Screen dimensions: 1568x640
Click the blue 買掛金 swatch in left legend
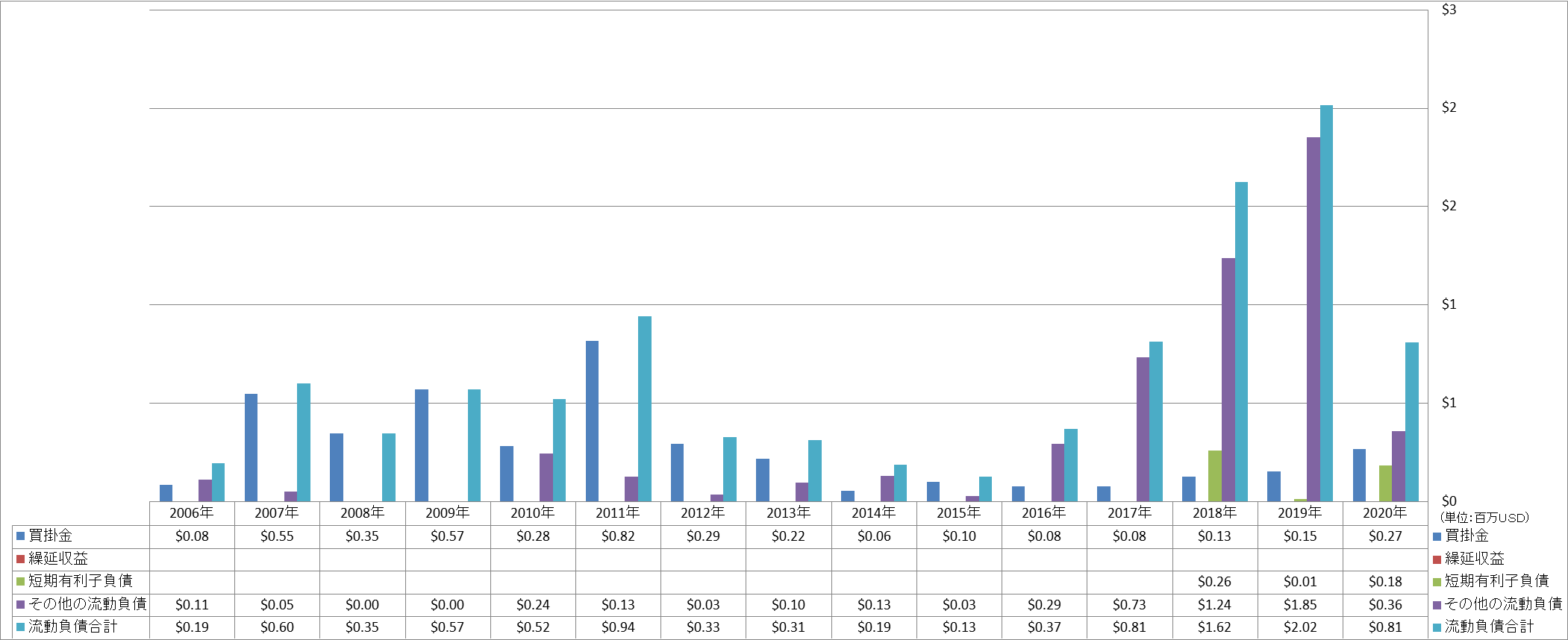click(x=21, y=536)
